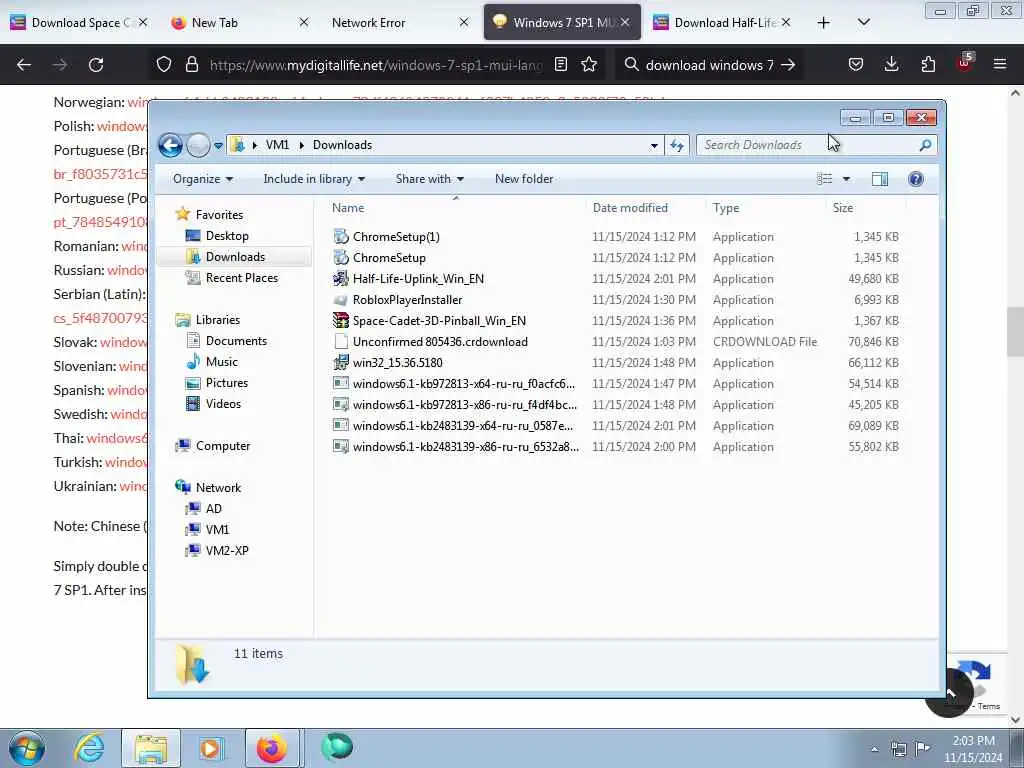This screenshot has height=768, width=1024.
Task: Open Documents library in navigation pane
Action: [236, 341]
